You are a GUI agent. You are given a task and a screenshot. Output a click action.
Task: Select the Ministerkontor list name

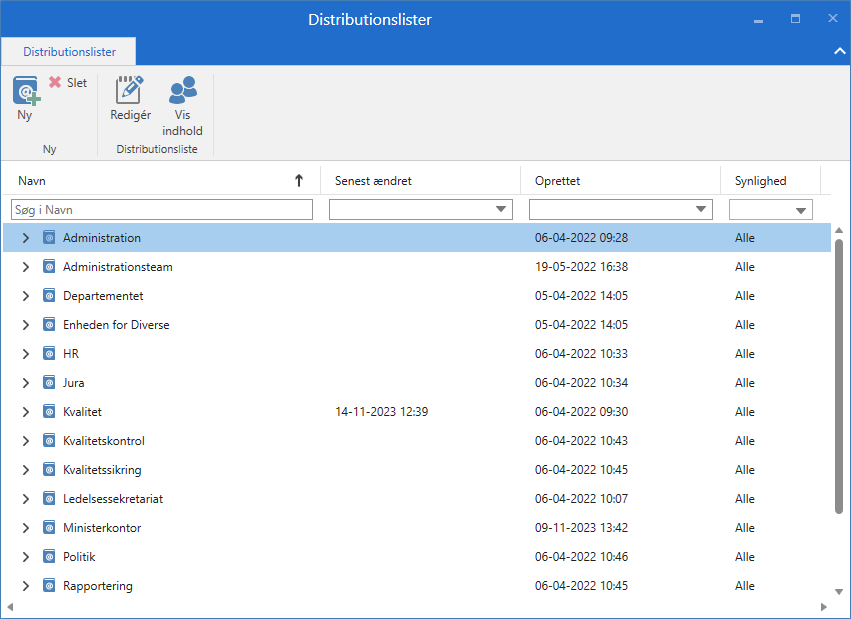(102, 528)
